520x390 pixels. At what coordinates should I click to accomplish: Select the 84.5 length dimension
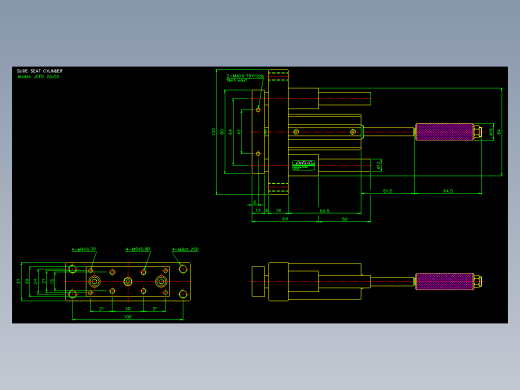(x=448, y=191)
